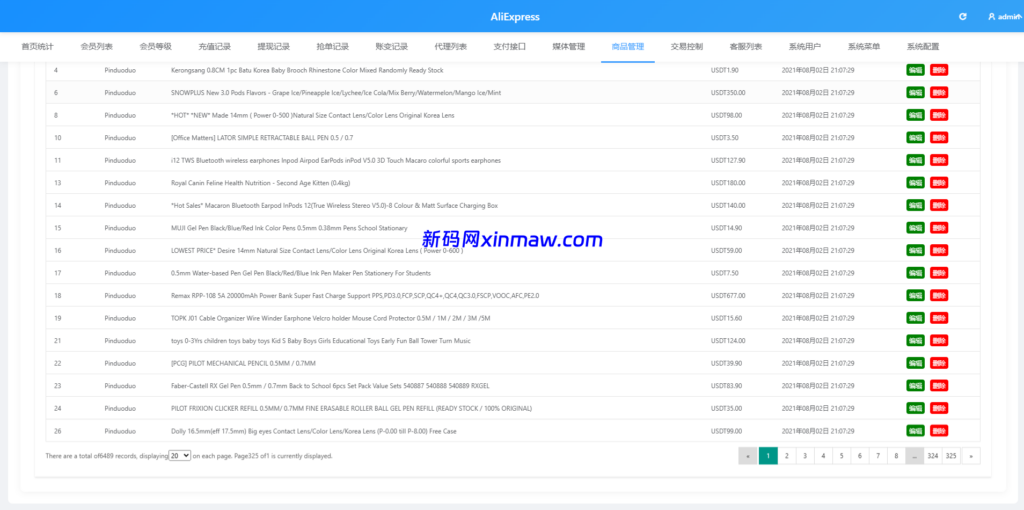This screenshot has height=510, width=1024.
Task: Select page 1 in pagination
Action: pos(768,456)
